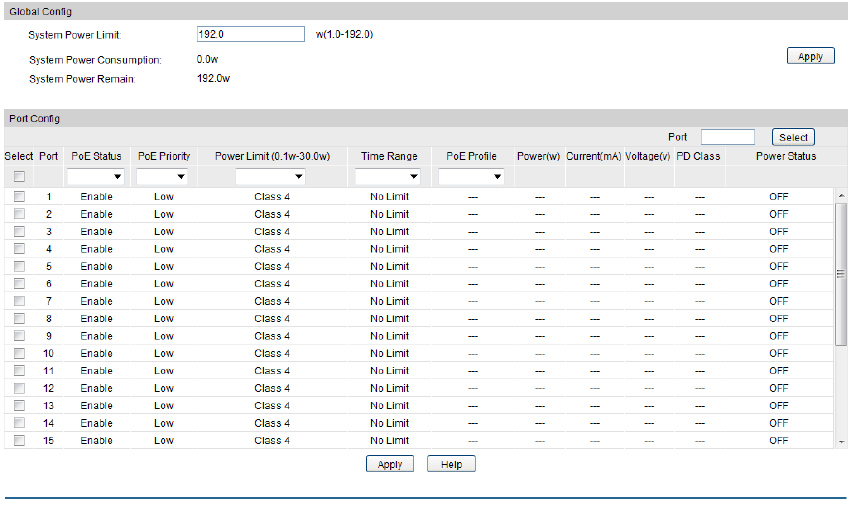The image size is (851, 505).
Task: Click the port table scrollbar thumb
Action: 841,274
